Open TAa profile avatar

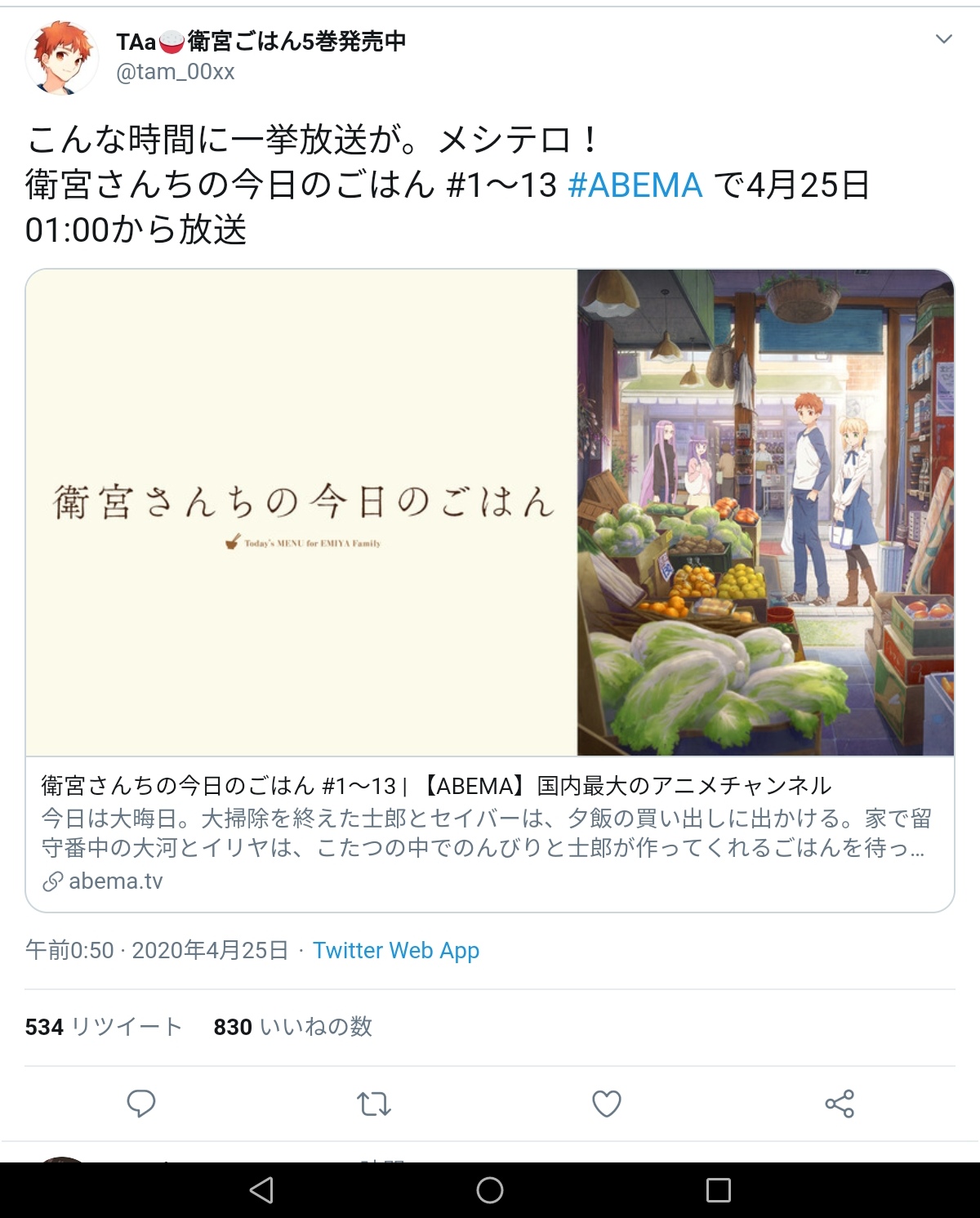(62, 58)
